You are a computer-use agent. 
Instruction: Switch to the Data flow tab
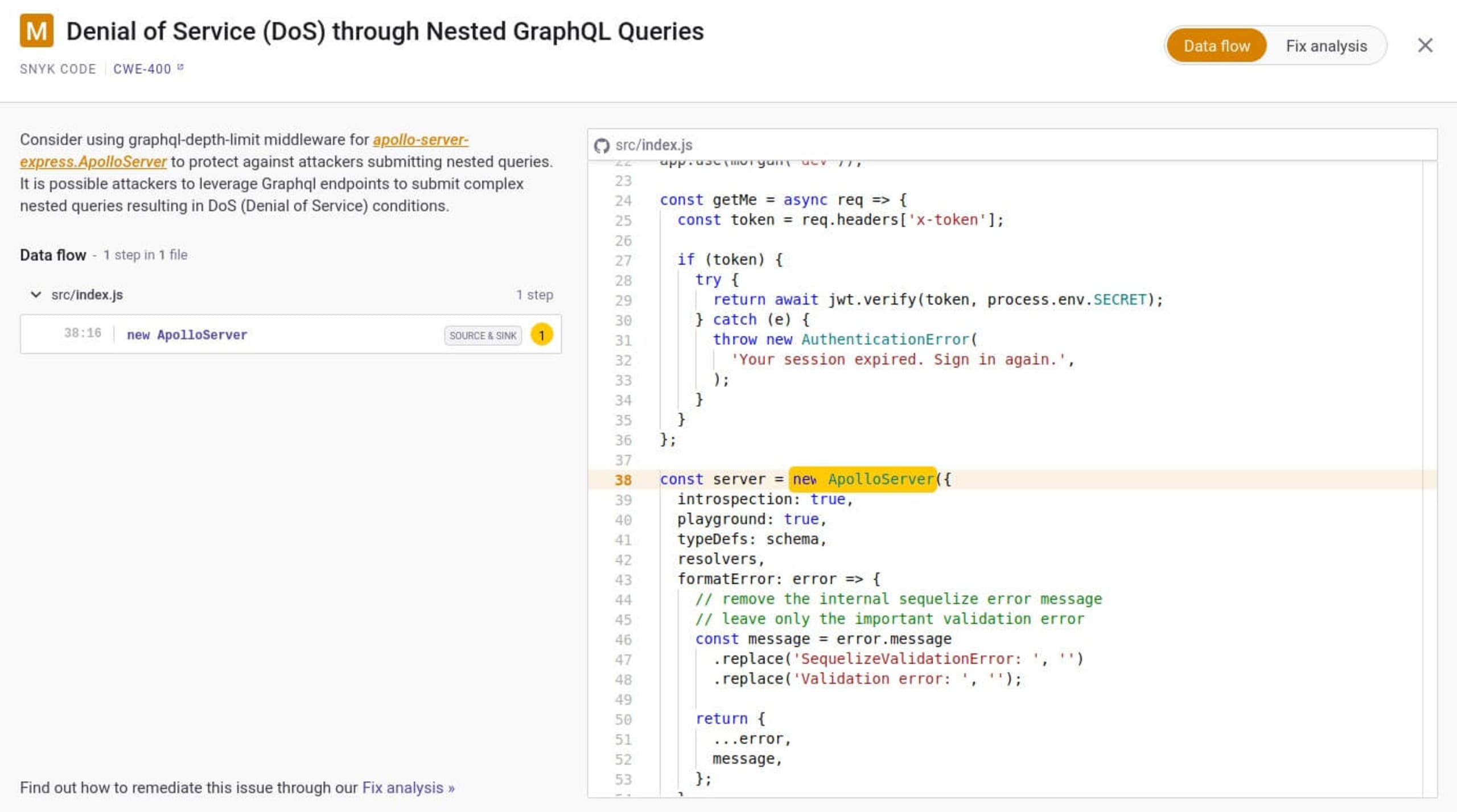[1216, 46]
